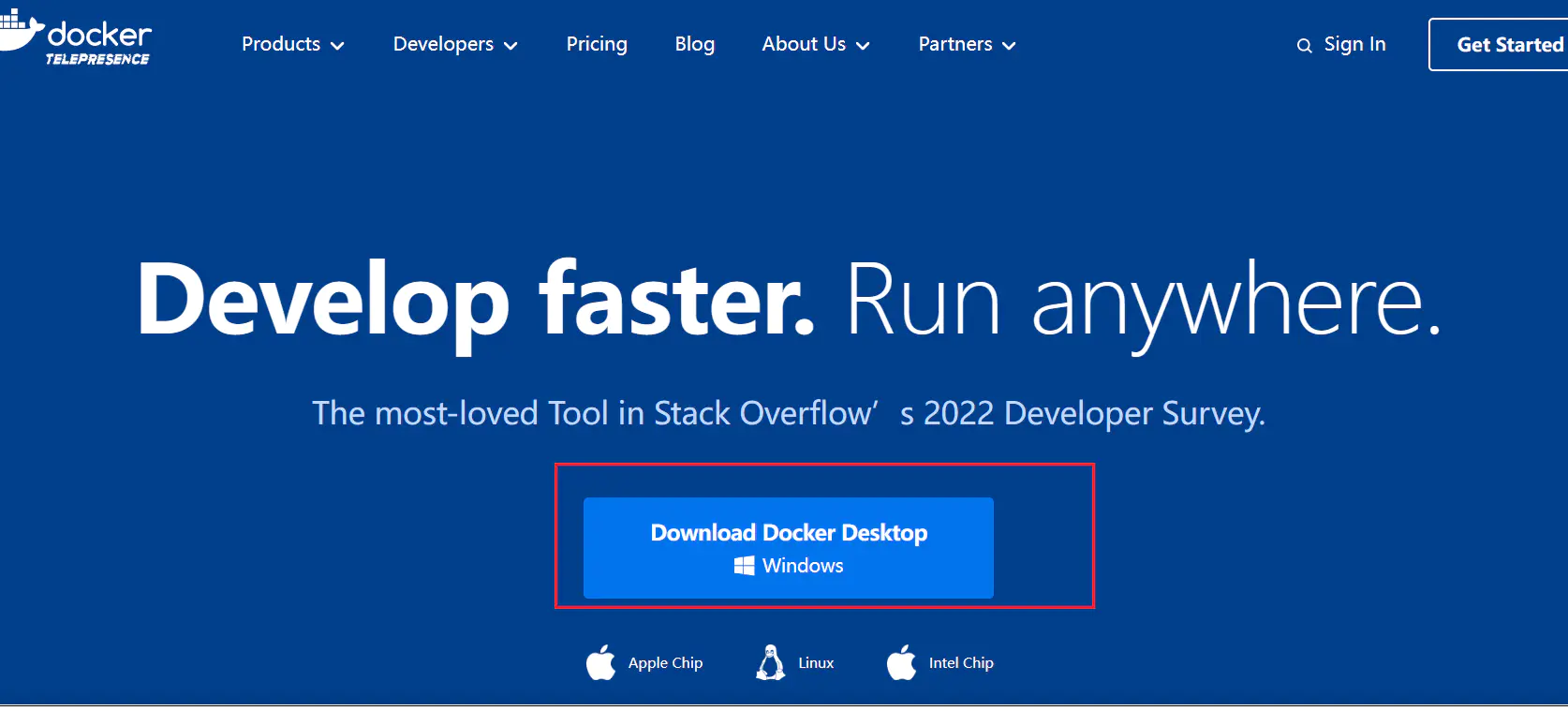Click the TELEPRESENCE text under docker logo
This screenshot has width=1568, height=711.
pyautogui.click(x=97, y=59)
